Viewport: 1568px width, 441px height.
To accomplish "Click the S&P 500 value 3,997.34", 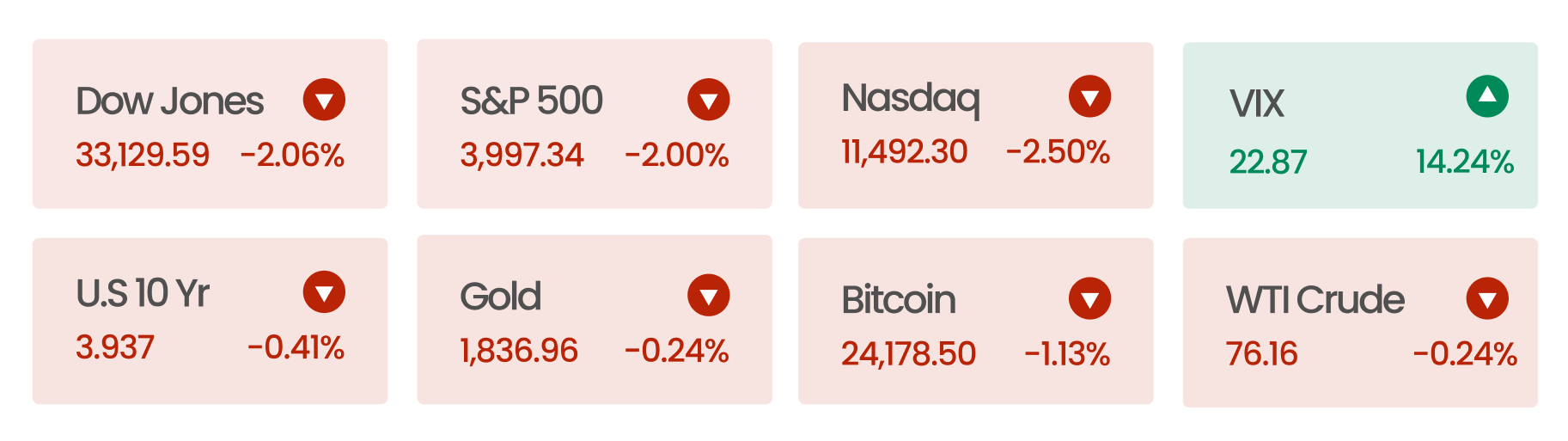I will pos(522,155).
